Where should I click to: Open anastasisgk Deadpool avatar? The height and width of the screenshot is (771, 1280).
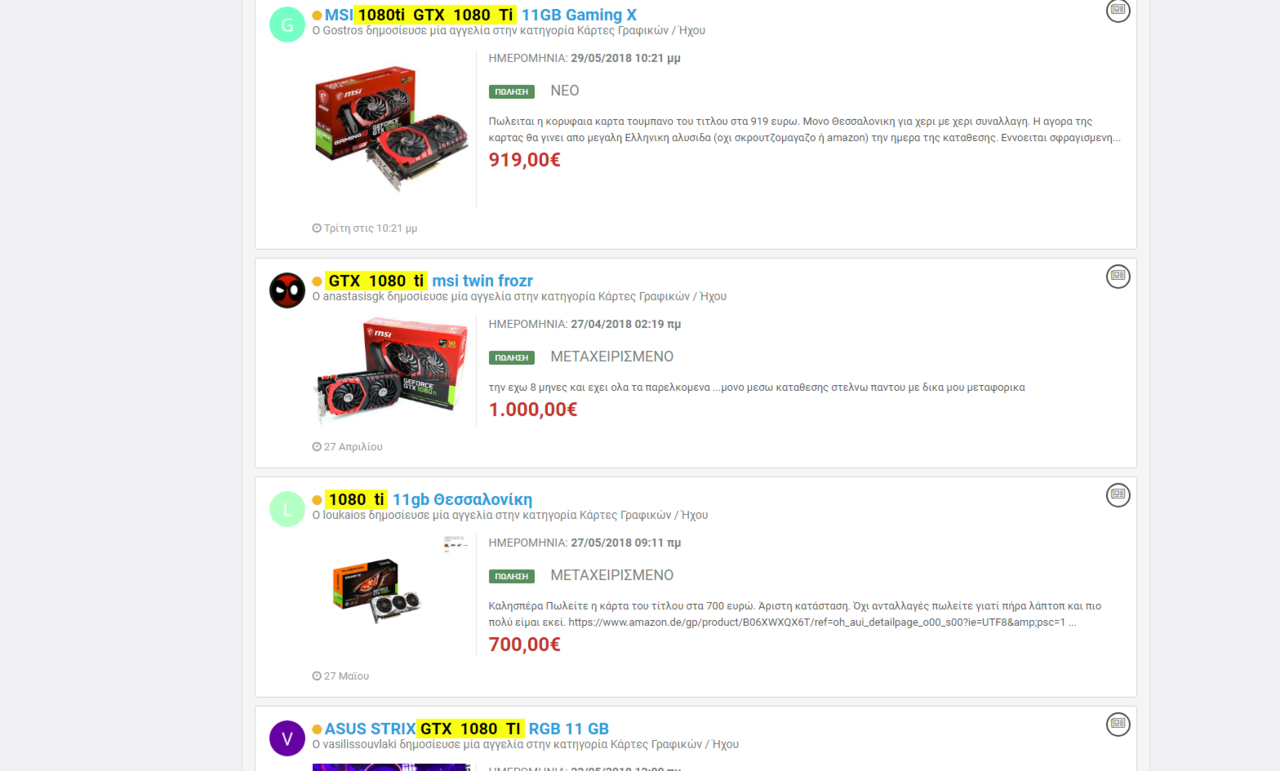tap(287, 290)
